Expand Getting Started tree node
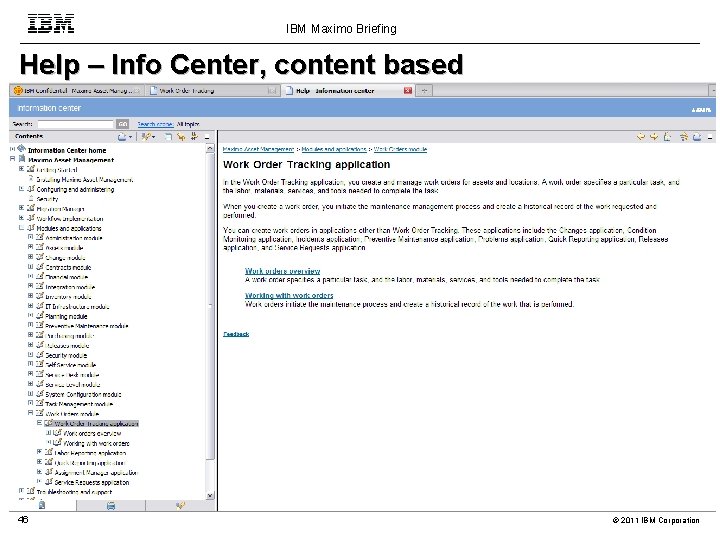Screen dimensions: 720x540 tap(21, 169)
